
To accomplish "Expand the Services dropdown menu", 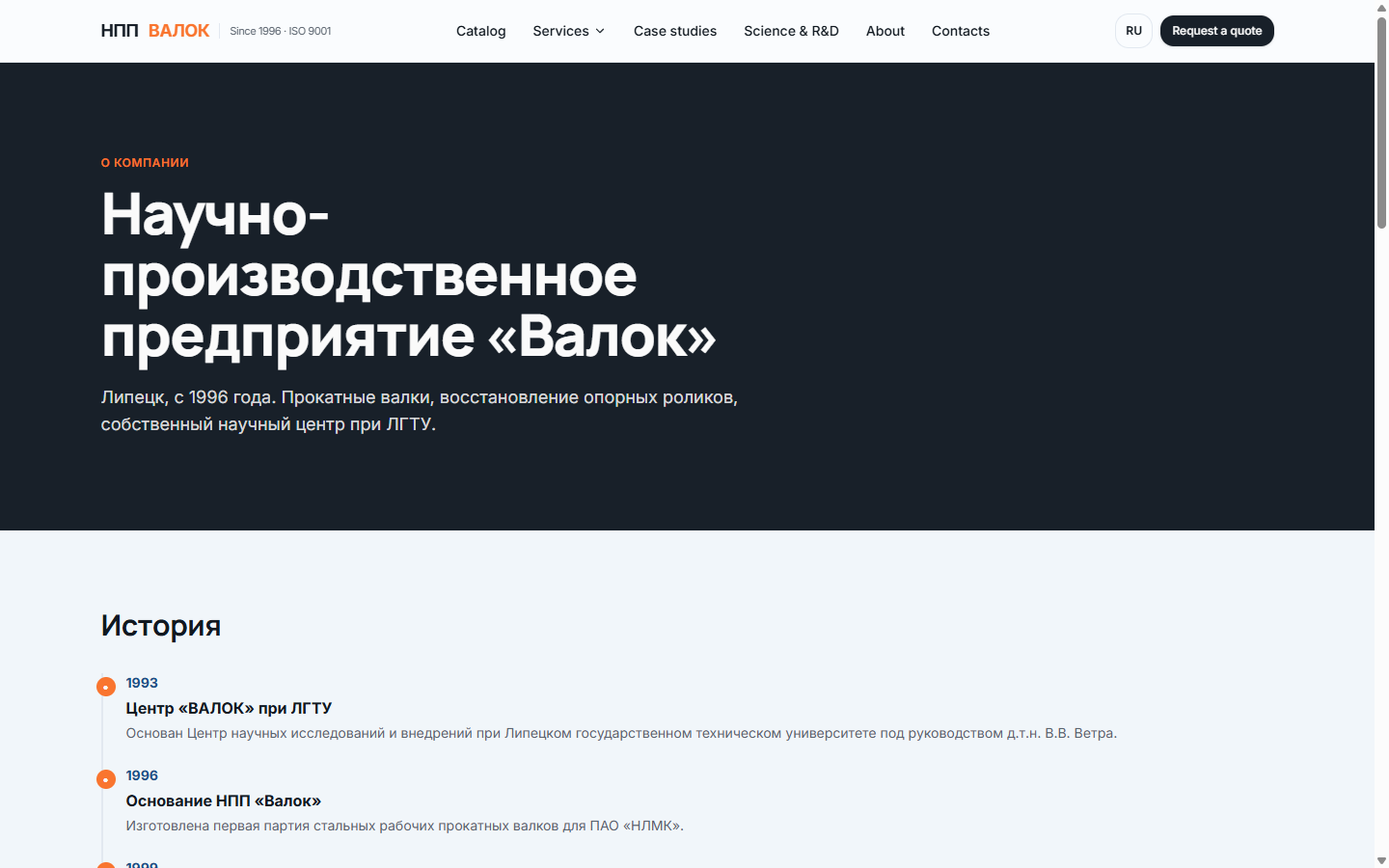I will pos(569,31).
